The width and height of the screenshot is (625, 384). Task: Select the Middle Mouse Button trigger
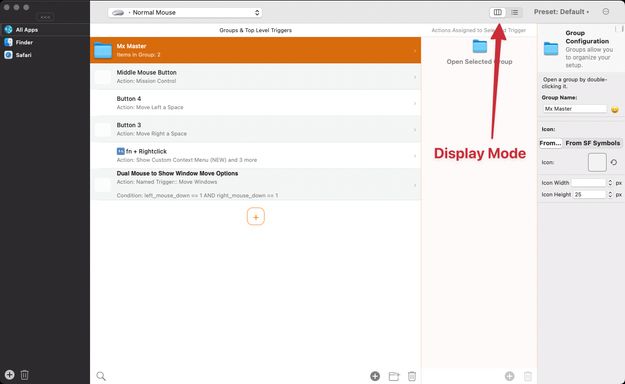256,77
